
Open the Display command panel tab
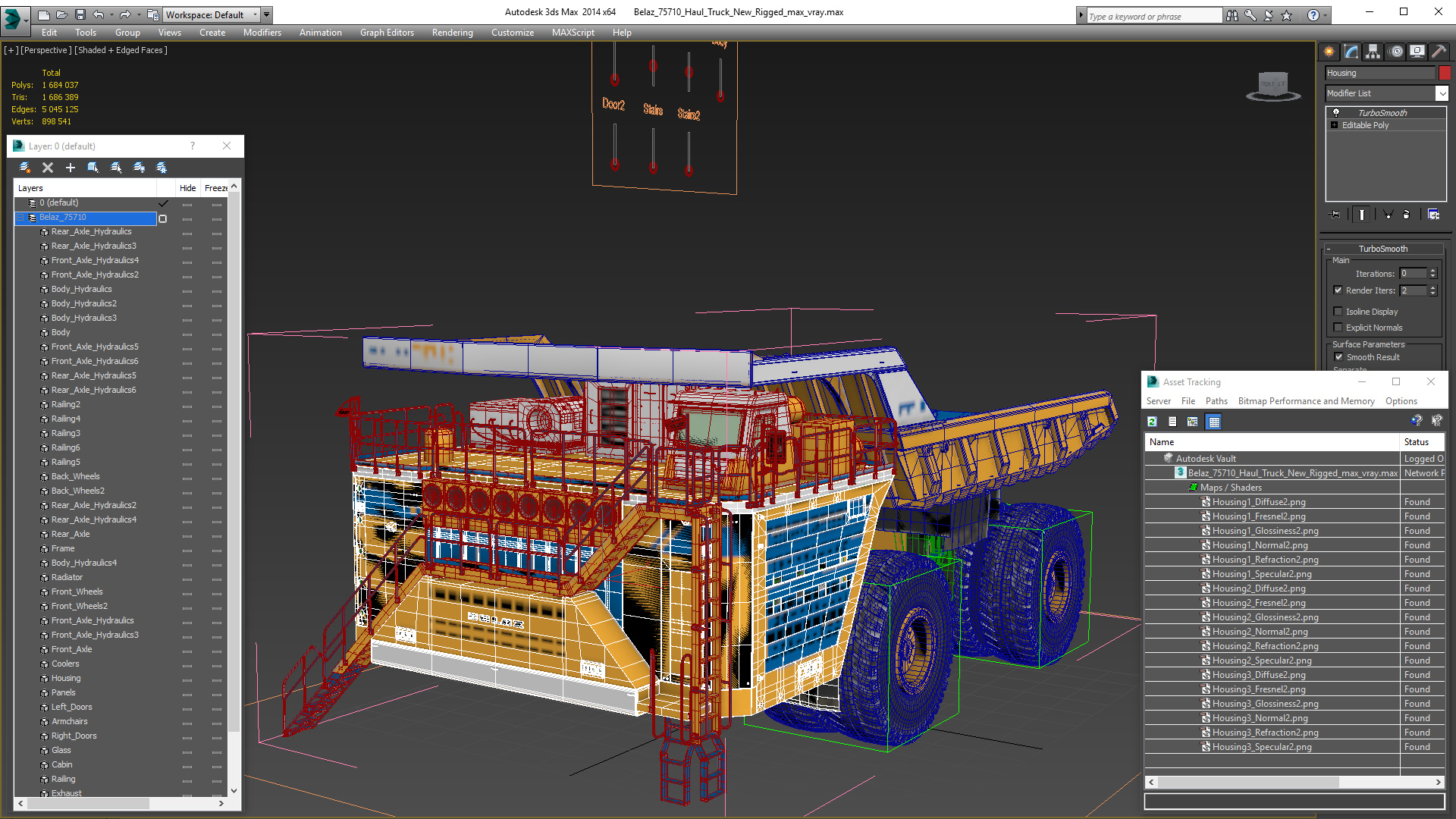[x=1417, y=52]
